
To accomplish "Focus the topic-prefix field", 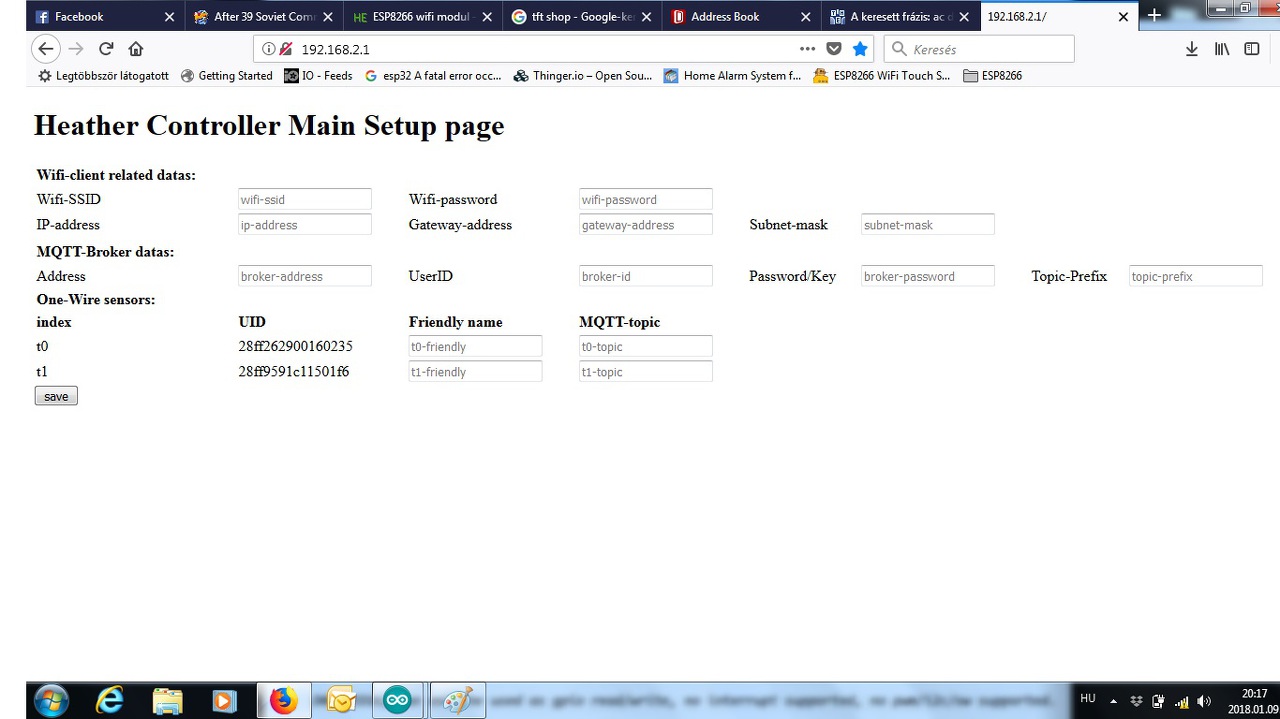I will pos(1196,276).
